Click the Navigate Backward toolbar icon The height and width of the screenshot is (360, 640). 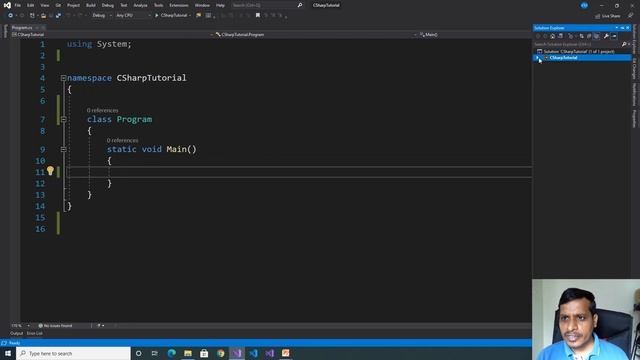10,16
